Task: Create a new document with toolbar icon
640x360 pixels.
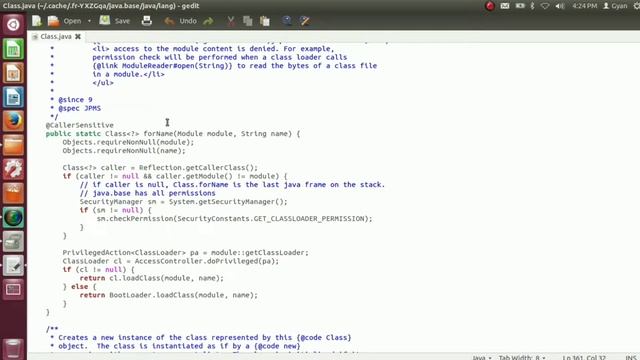Action: [x=37, y=21]
